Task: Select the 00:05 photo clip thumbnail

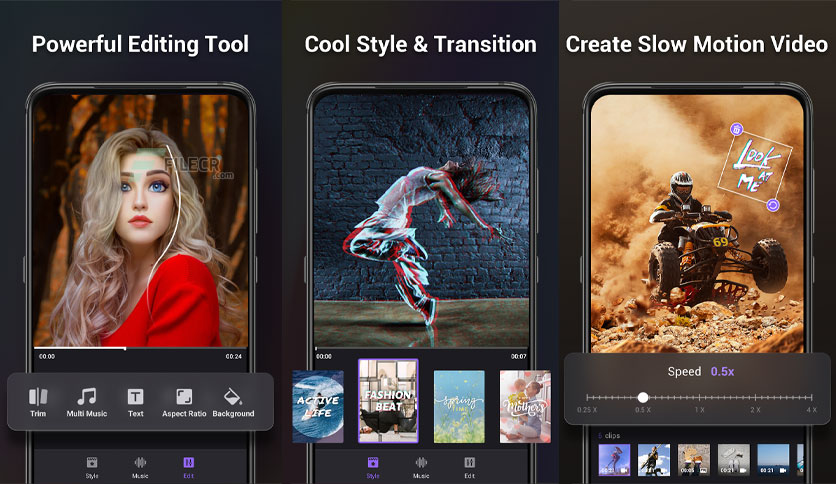Action: tap(694, 459)
